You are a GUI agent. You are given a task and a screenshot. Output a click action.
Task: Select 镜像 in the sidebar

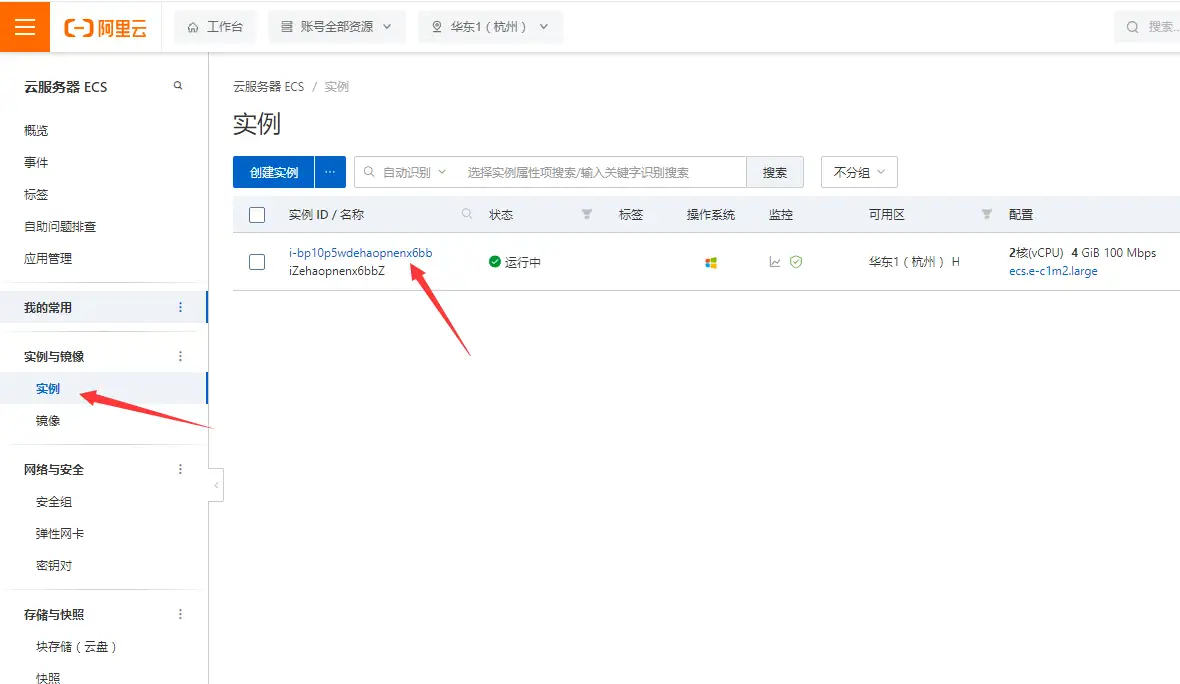click(48, 421)
